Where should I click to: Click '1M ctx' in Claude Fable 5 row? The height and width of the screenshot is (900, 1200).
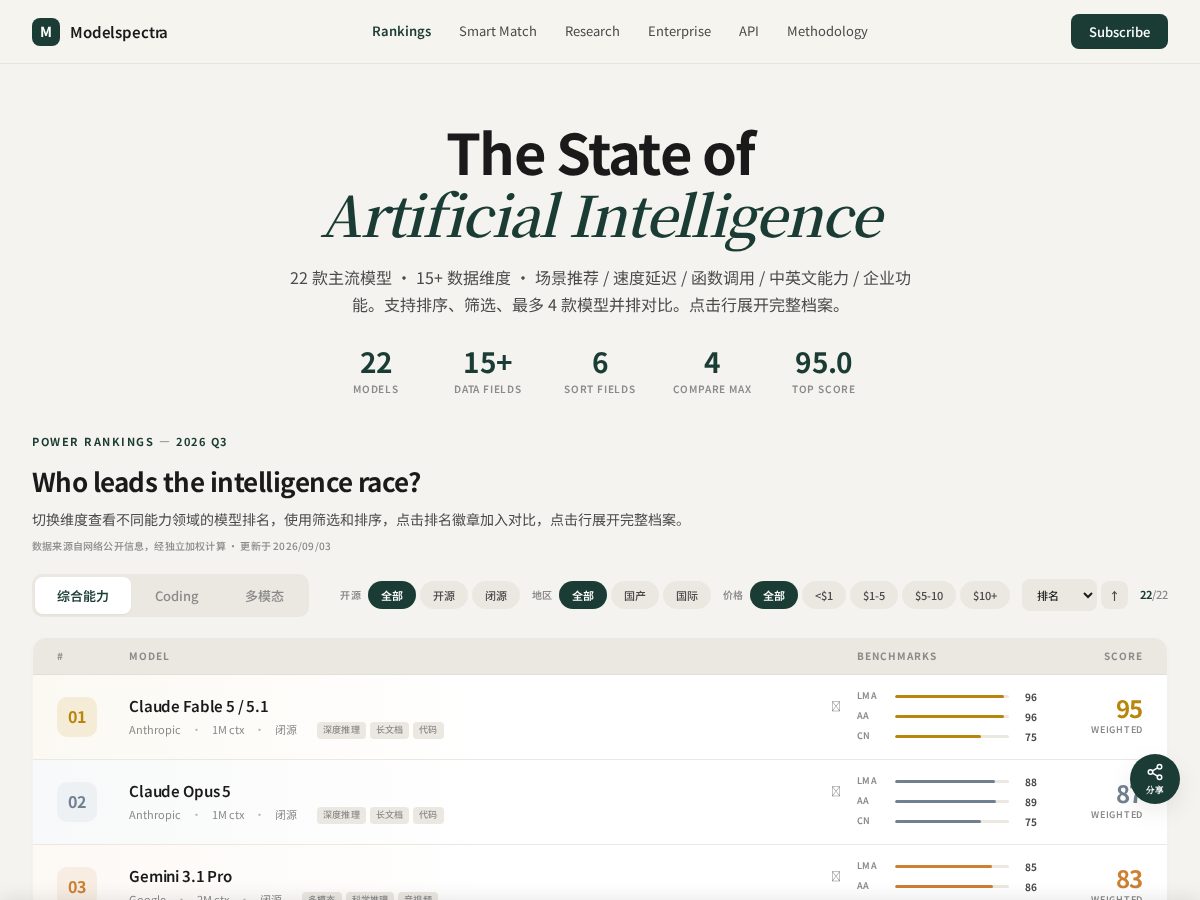(228, 730)
